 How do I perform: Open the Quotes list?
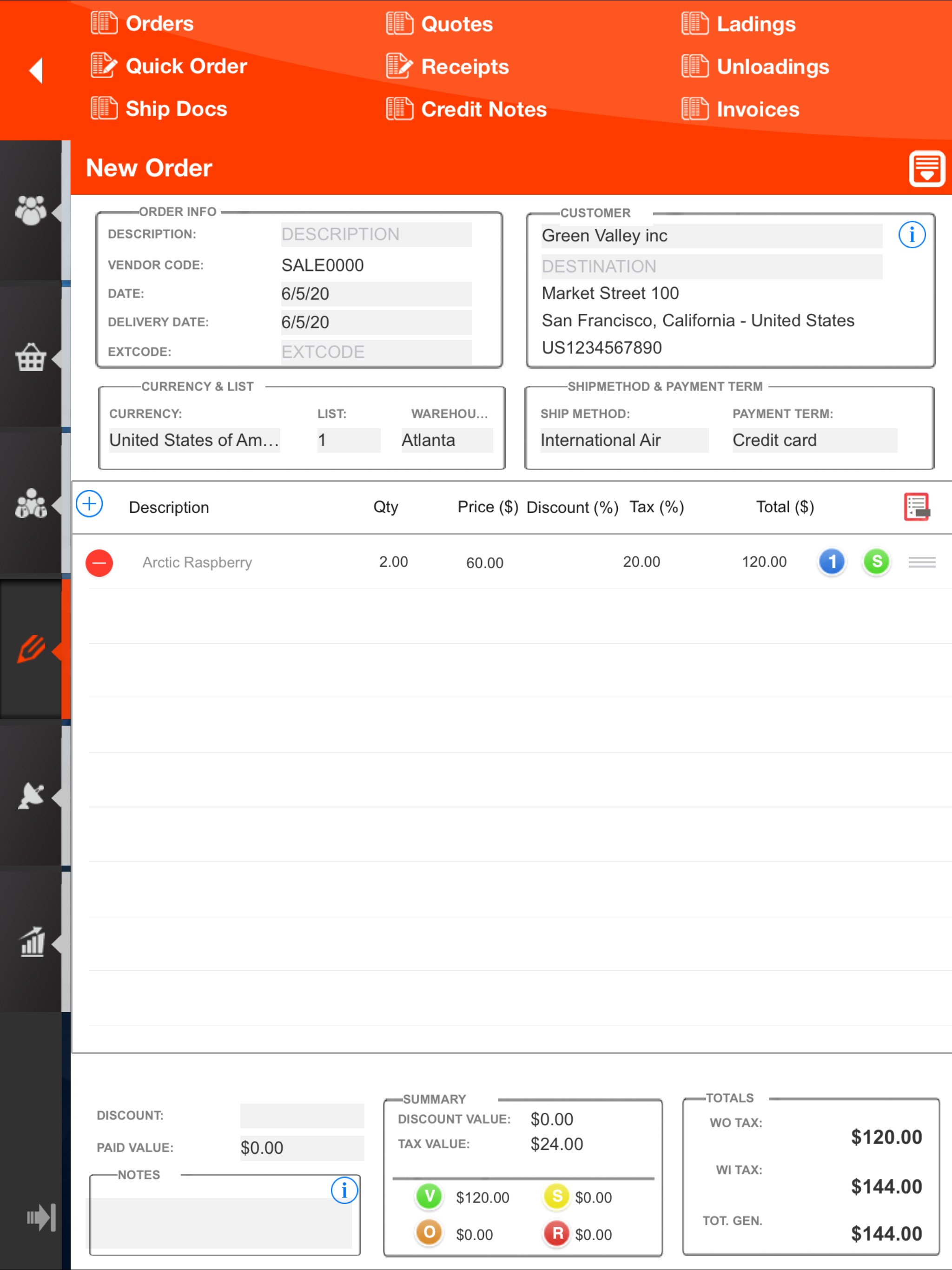pyautogui.click(x=439, y=24)
